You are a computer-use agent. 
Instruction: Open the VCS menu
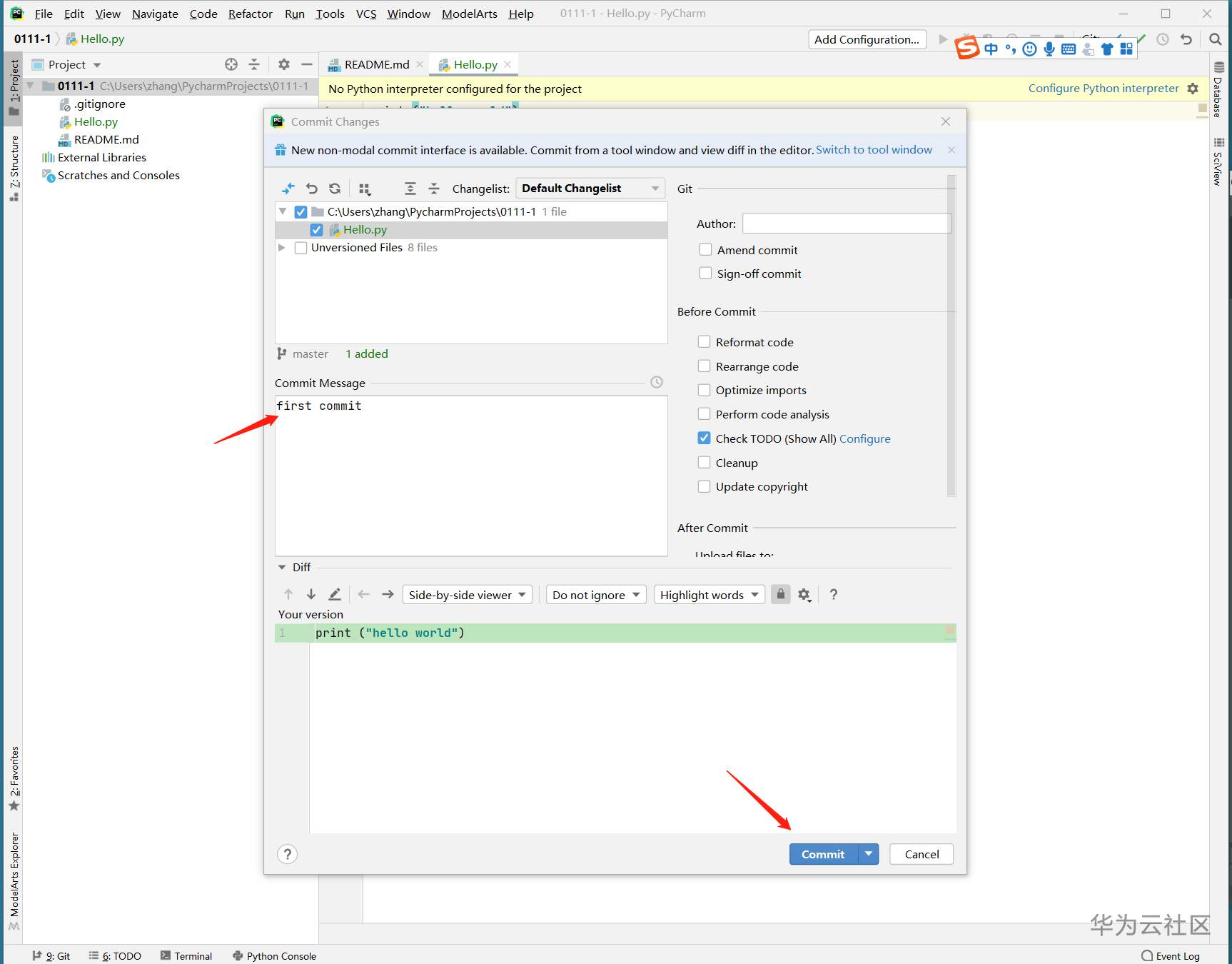366,14
